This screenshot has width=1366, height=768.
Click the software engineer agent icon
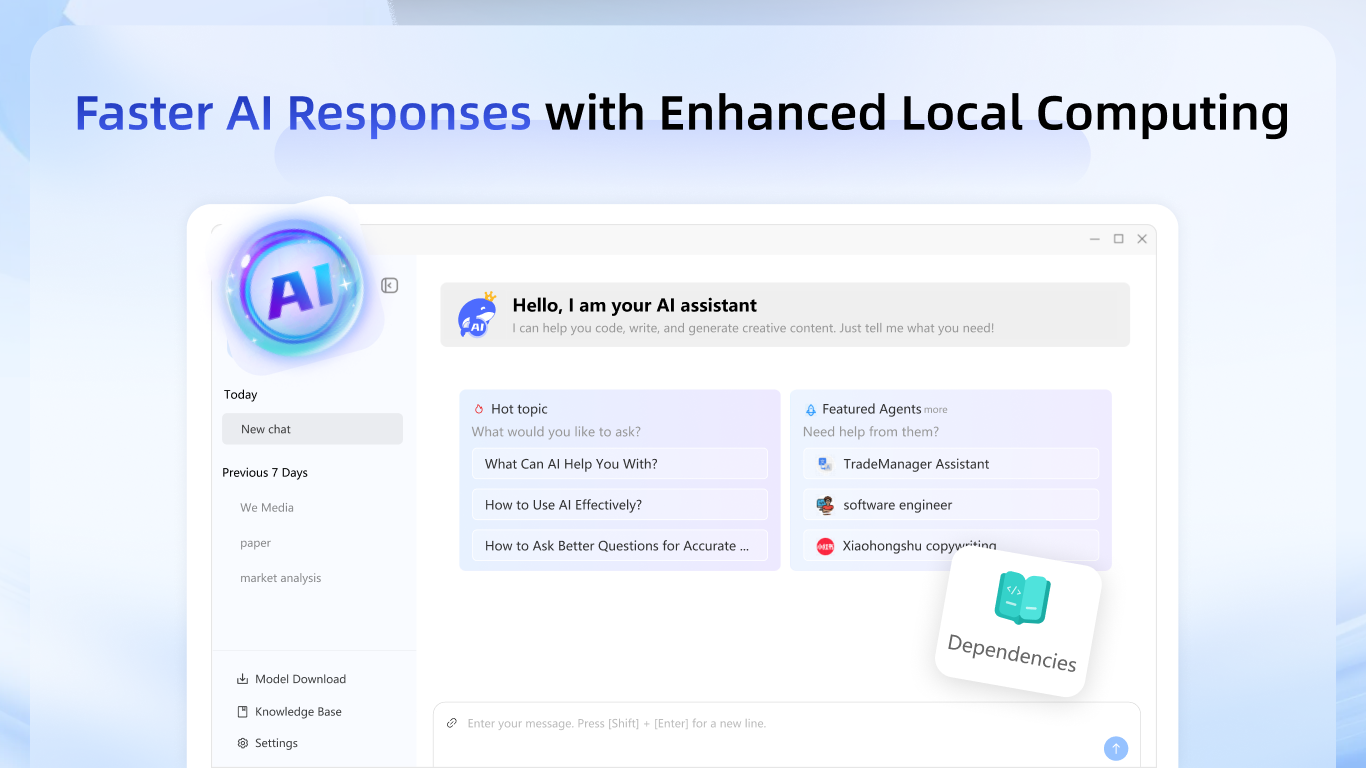pyautogui.click(x=823, y=504)
